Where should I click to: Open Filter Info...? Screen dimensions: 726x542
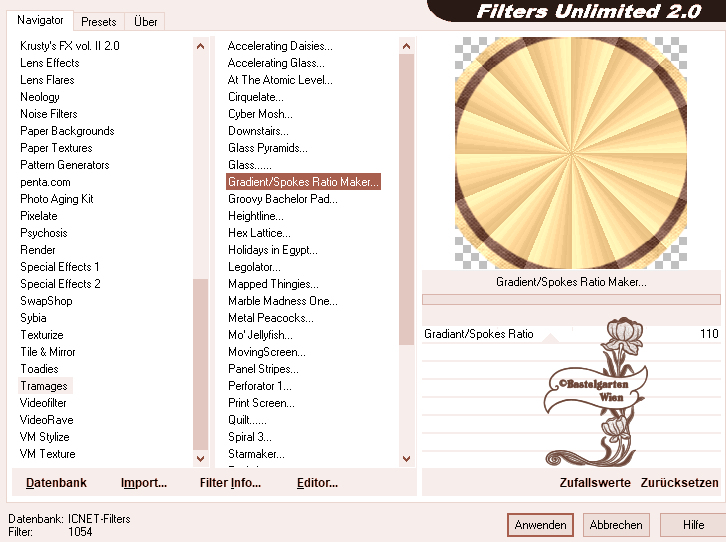click(230, 483)
